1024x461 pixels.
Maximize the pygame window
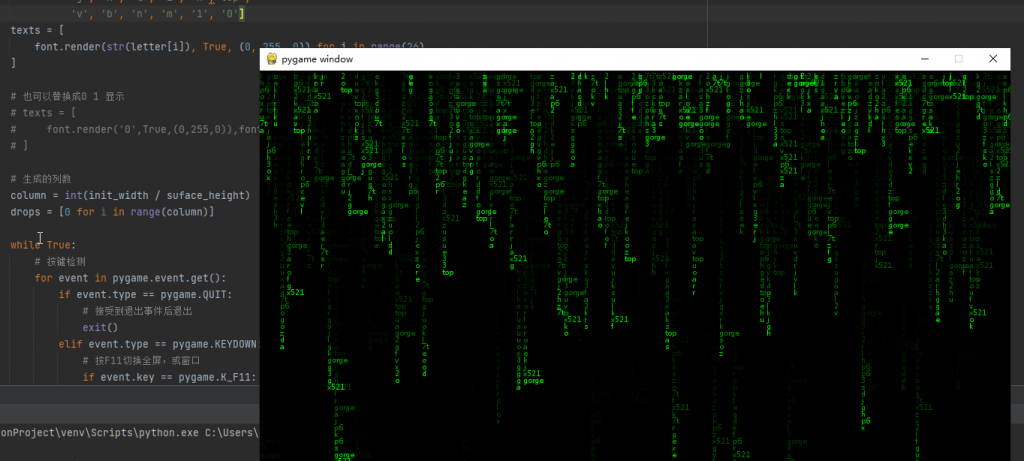959,59
